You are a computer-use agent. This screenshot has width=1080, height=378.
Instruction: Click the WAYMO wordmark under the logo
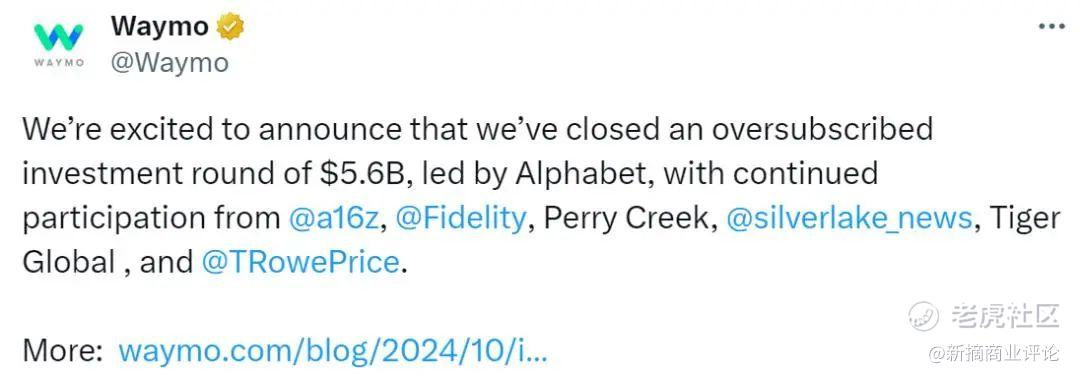pos(59,63)
